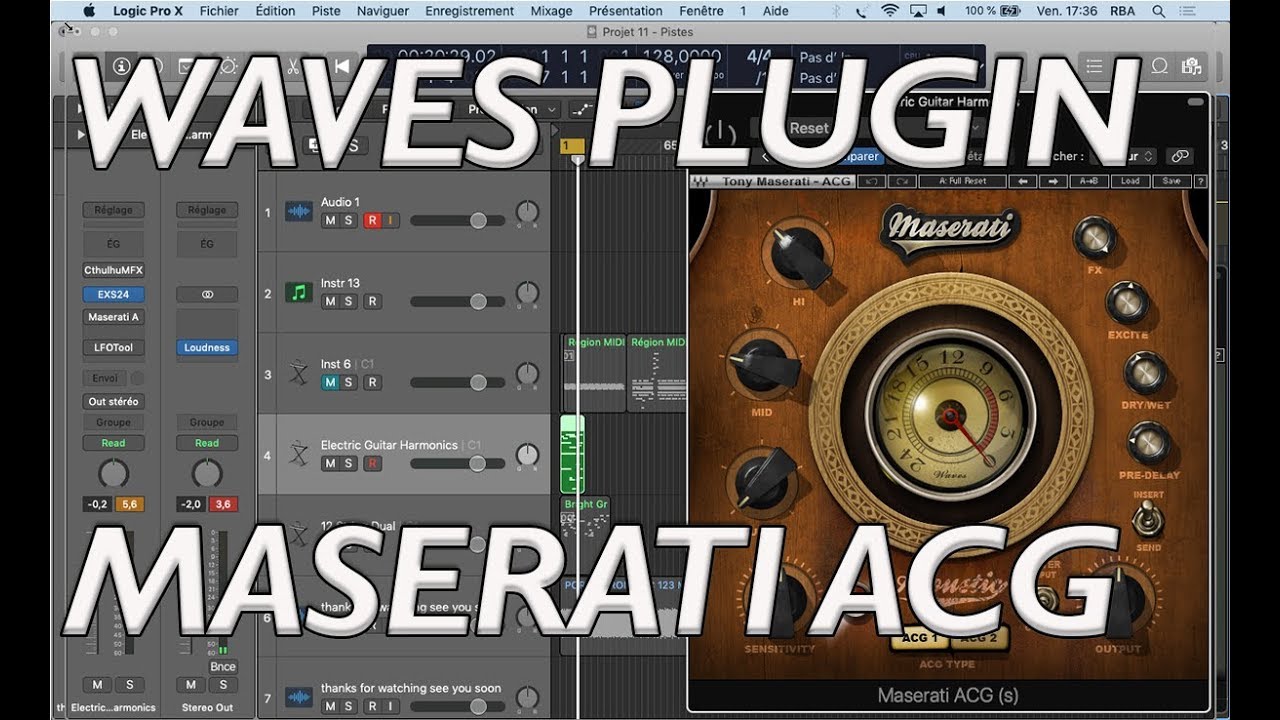Open the Mixage menu
Viewport: 1280px width, 720px height.
coord(551,11)
